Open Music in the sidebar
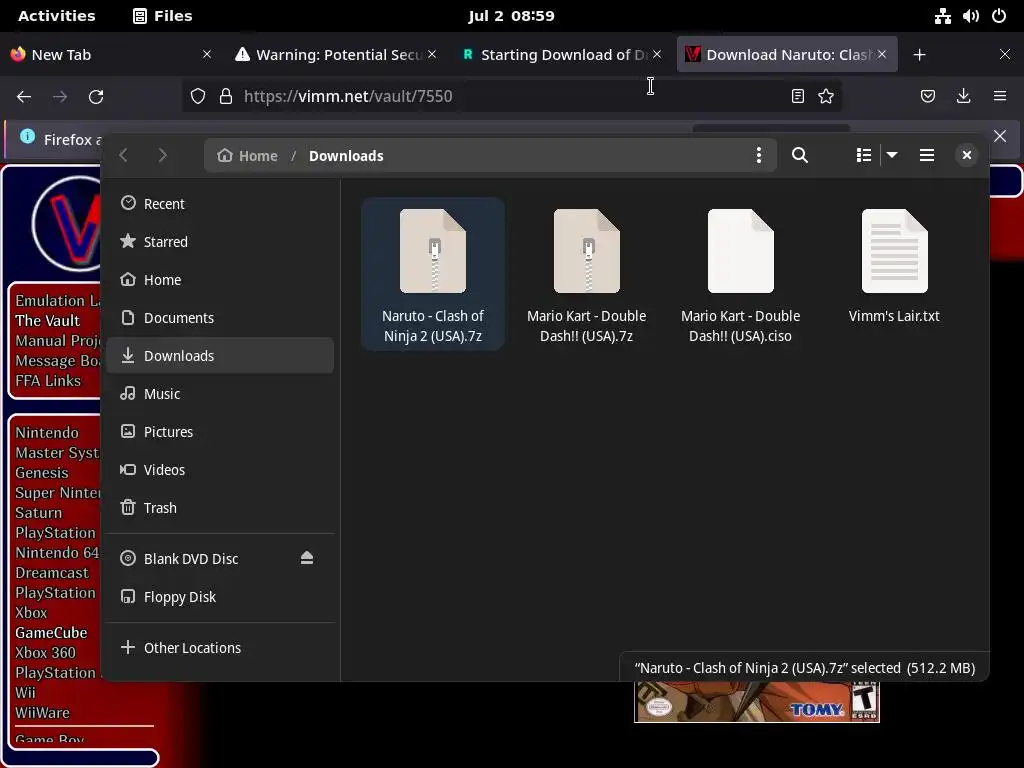Viewport: 1024px width, 768px height. point(220,393)
